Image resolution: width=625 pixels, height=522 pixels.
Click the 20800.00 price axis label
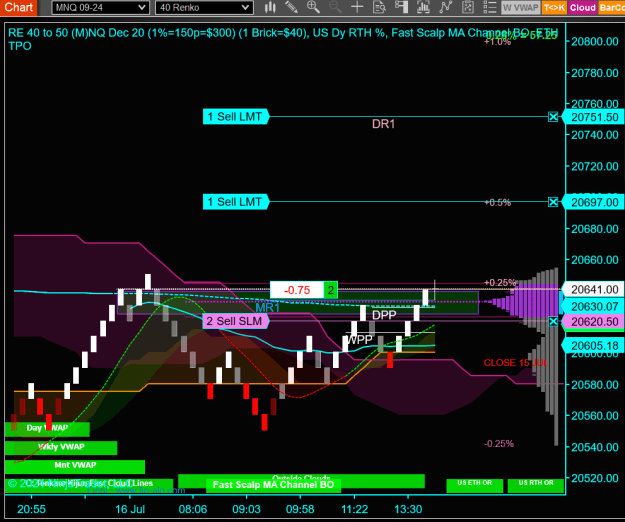click(595, 41)
